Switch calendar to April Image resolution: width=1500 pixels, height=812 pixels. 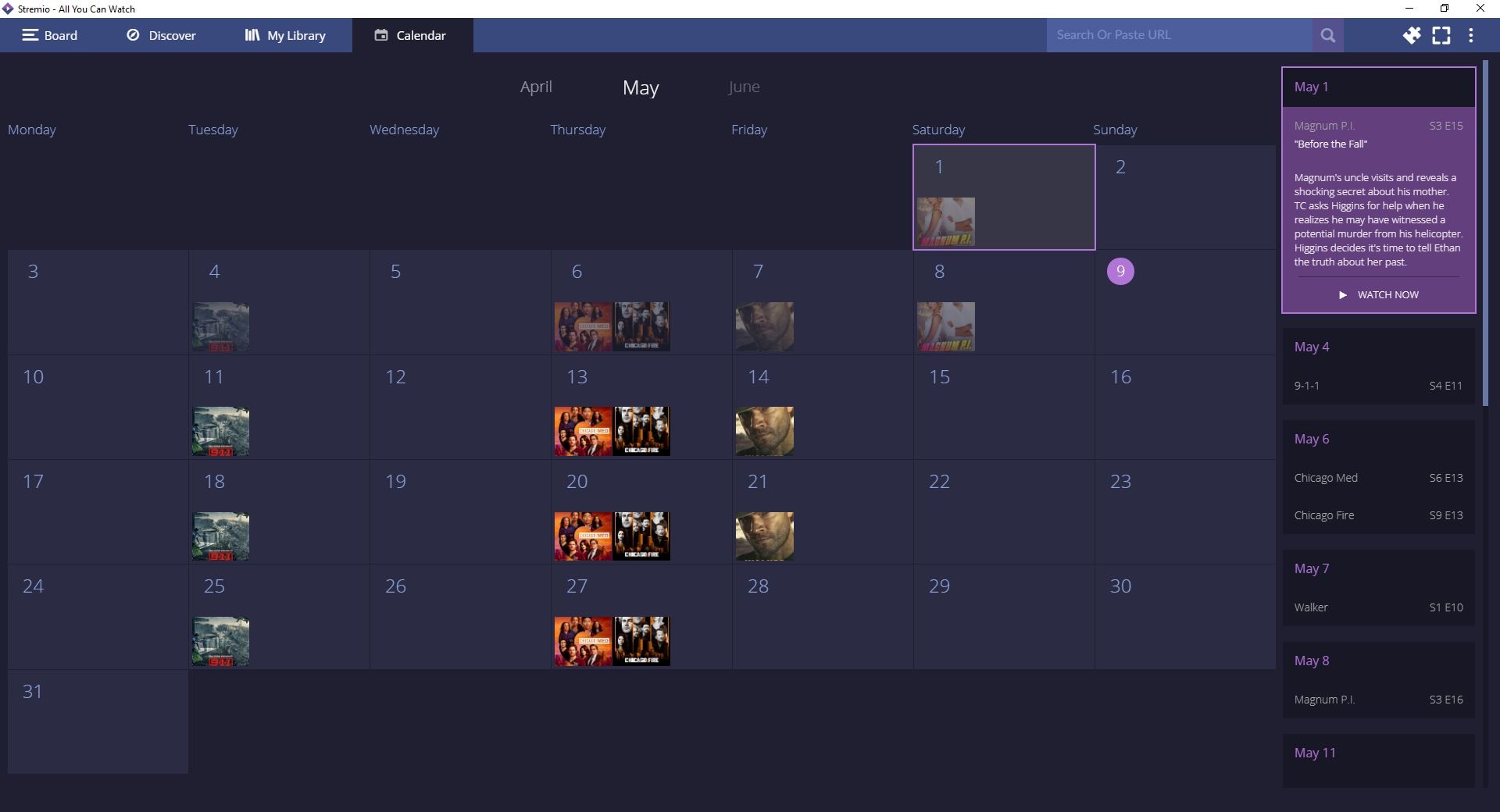point(536,87)
